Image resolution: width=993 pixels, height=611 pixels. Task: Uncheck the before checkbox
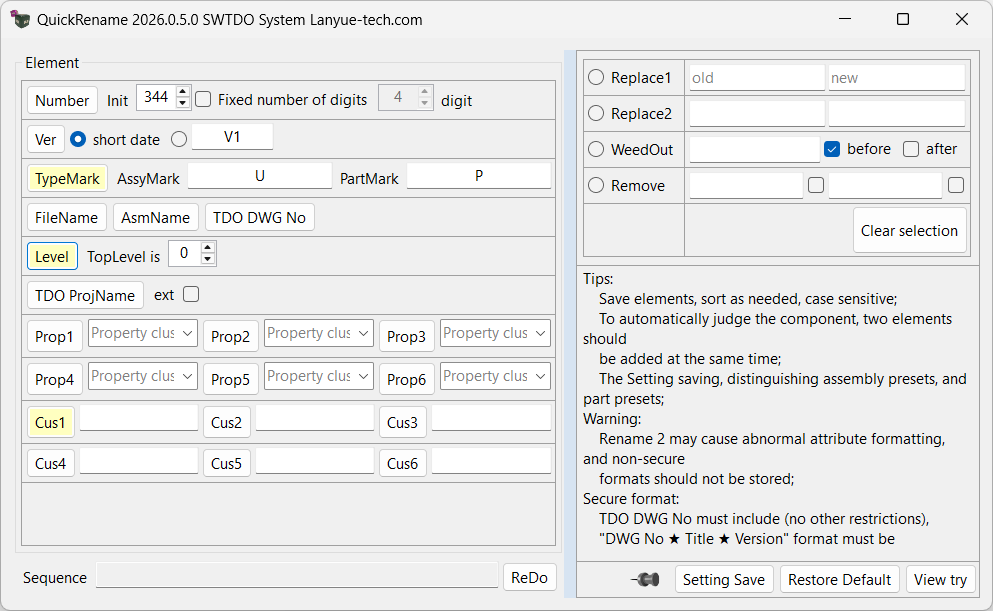pyautogui.click(x=831, y=149)
